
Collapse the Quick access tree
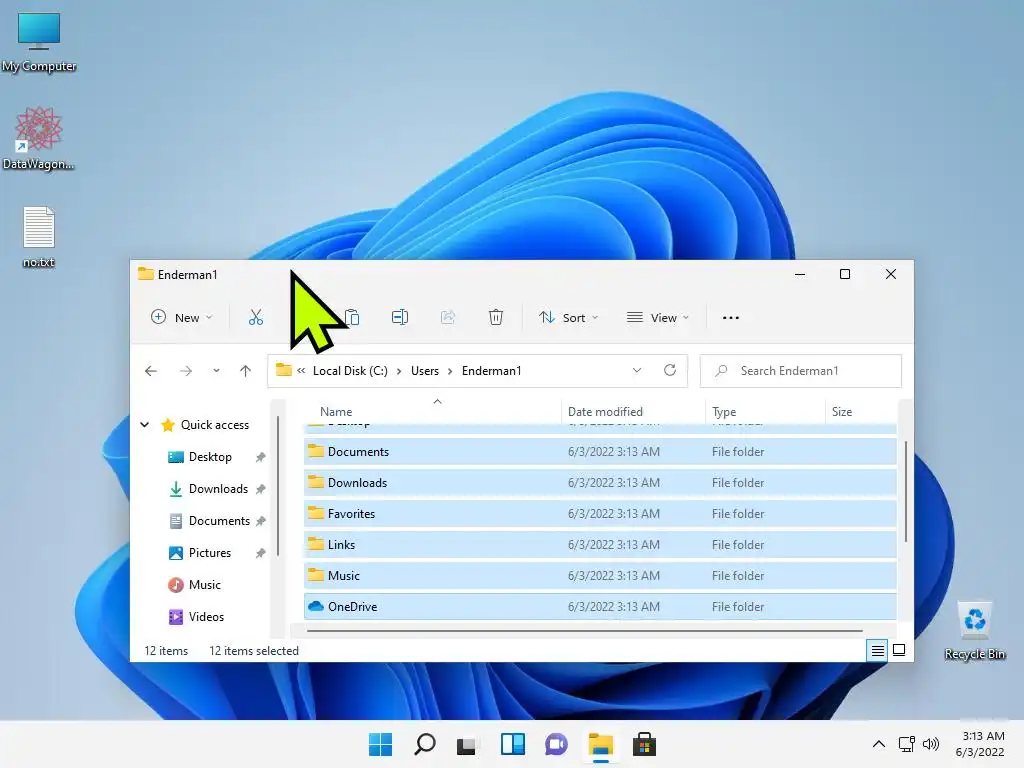(x=145, y=425)
